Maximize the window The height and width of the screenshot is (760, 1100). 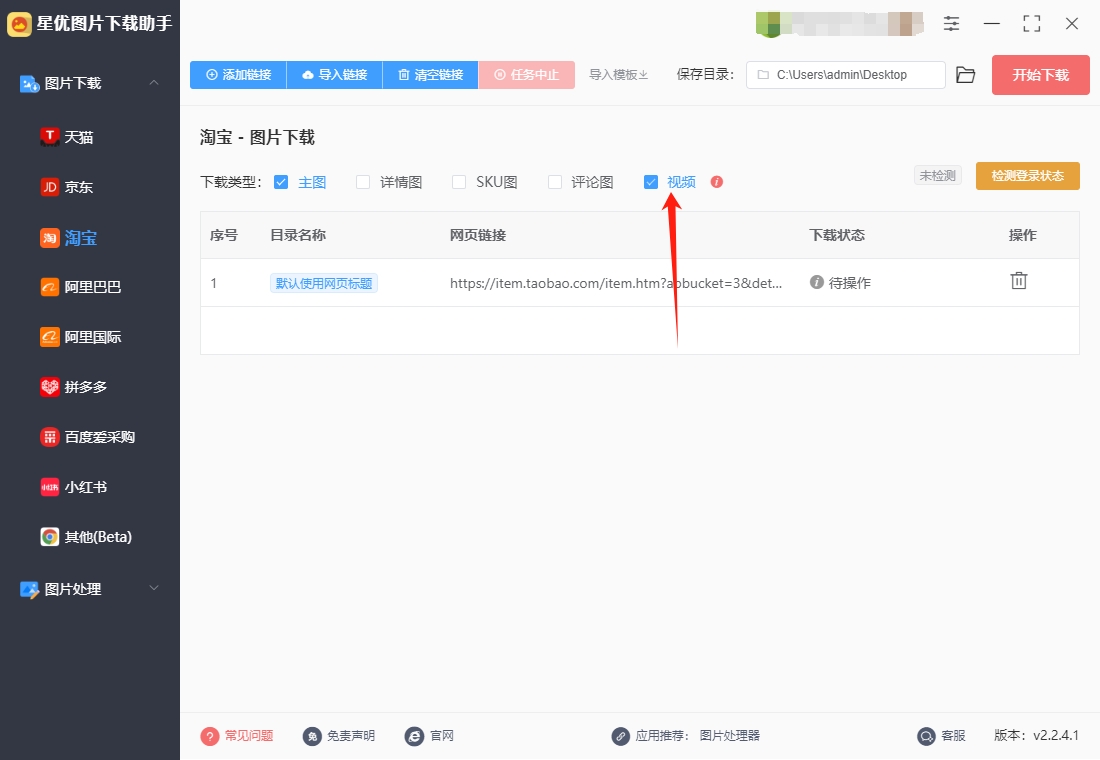1031,24
